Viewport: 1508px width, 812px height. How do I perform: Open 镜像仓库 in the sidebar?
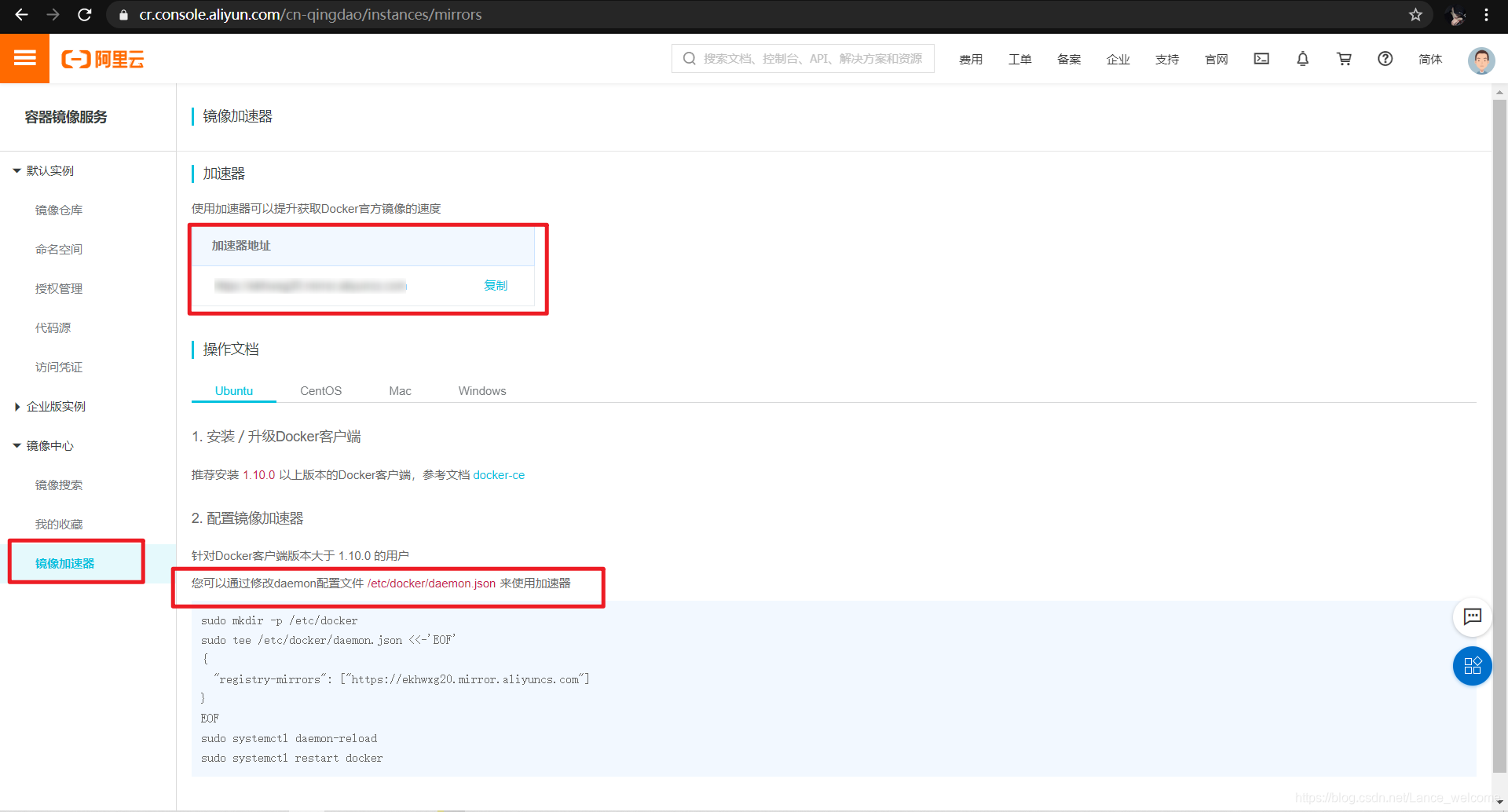pos(59,210)
